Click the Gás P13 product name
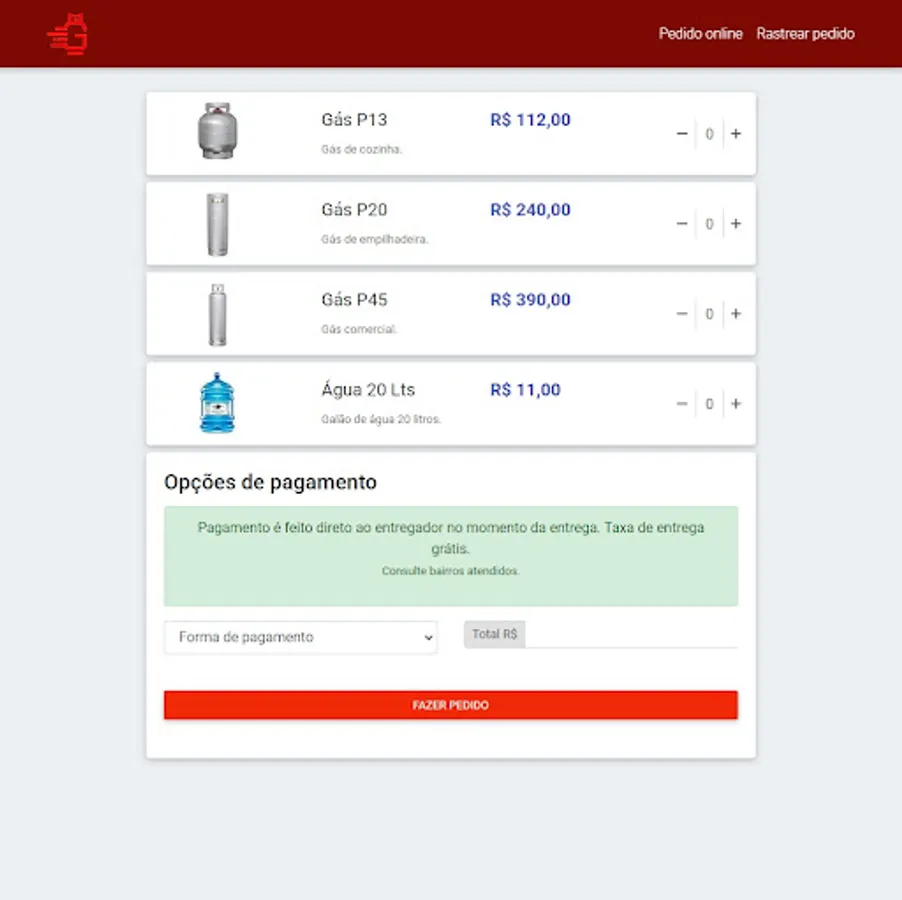This screenshot has height=900, width=902. [x=354, y=120]
